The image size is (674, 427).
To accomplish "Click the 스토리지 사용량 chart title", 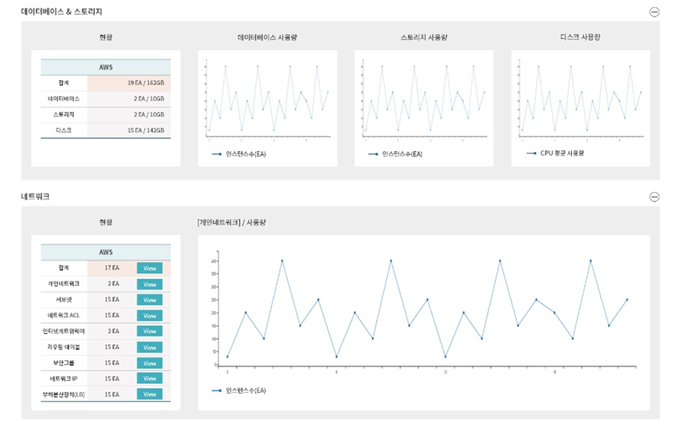I will pos(424,37).
